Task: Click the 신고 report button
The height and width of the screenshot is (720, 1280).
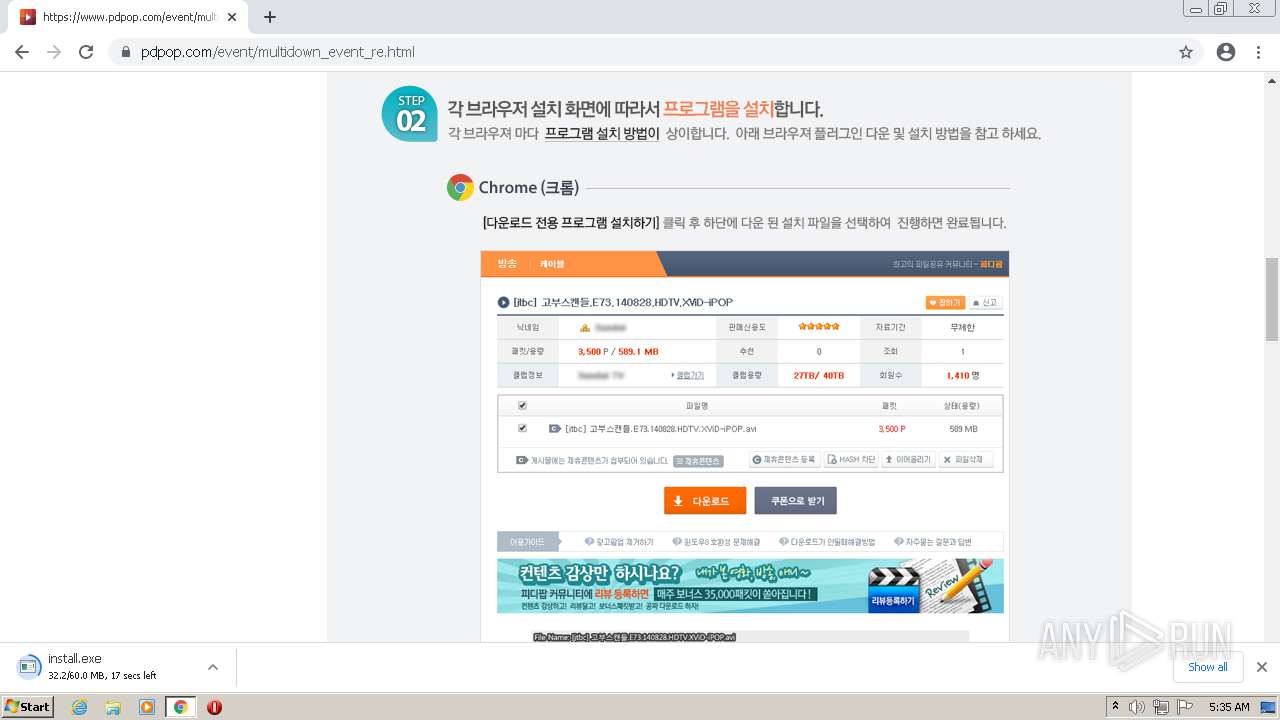Action: (x=984, y=302)
